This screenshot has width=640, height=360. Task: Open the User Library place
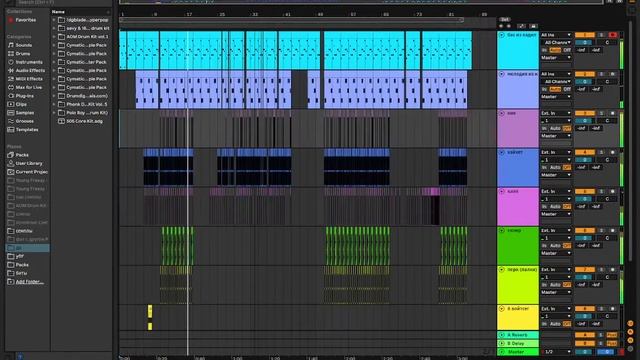29,163
